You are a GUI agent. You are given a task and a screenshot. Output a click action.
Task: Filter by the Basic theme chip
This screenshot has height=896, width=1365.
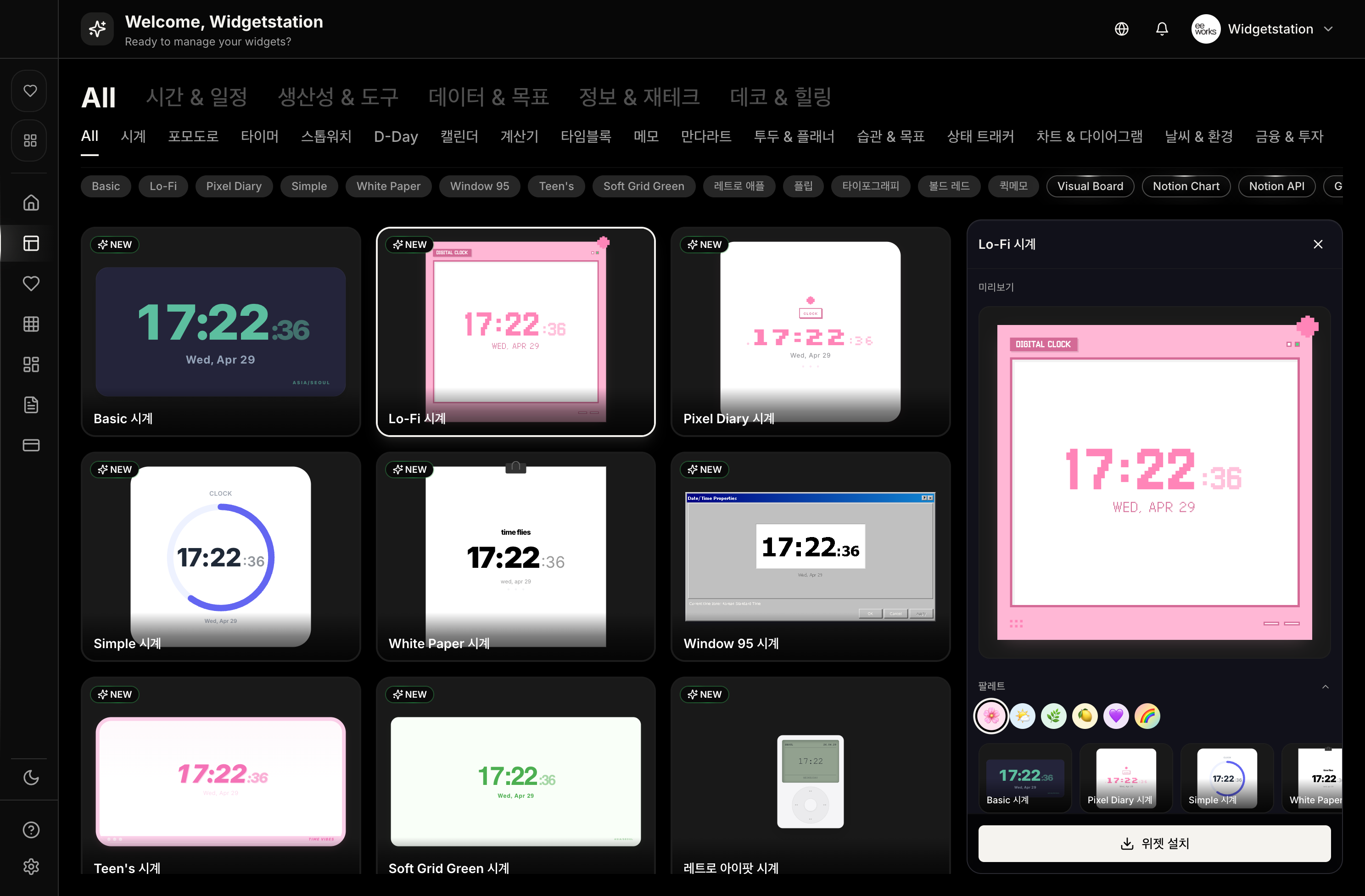[106, 186]
